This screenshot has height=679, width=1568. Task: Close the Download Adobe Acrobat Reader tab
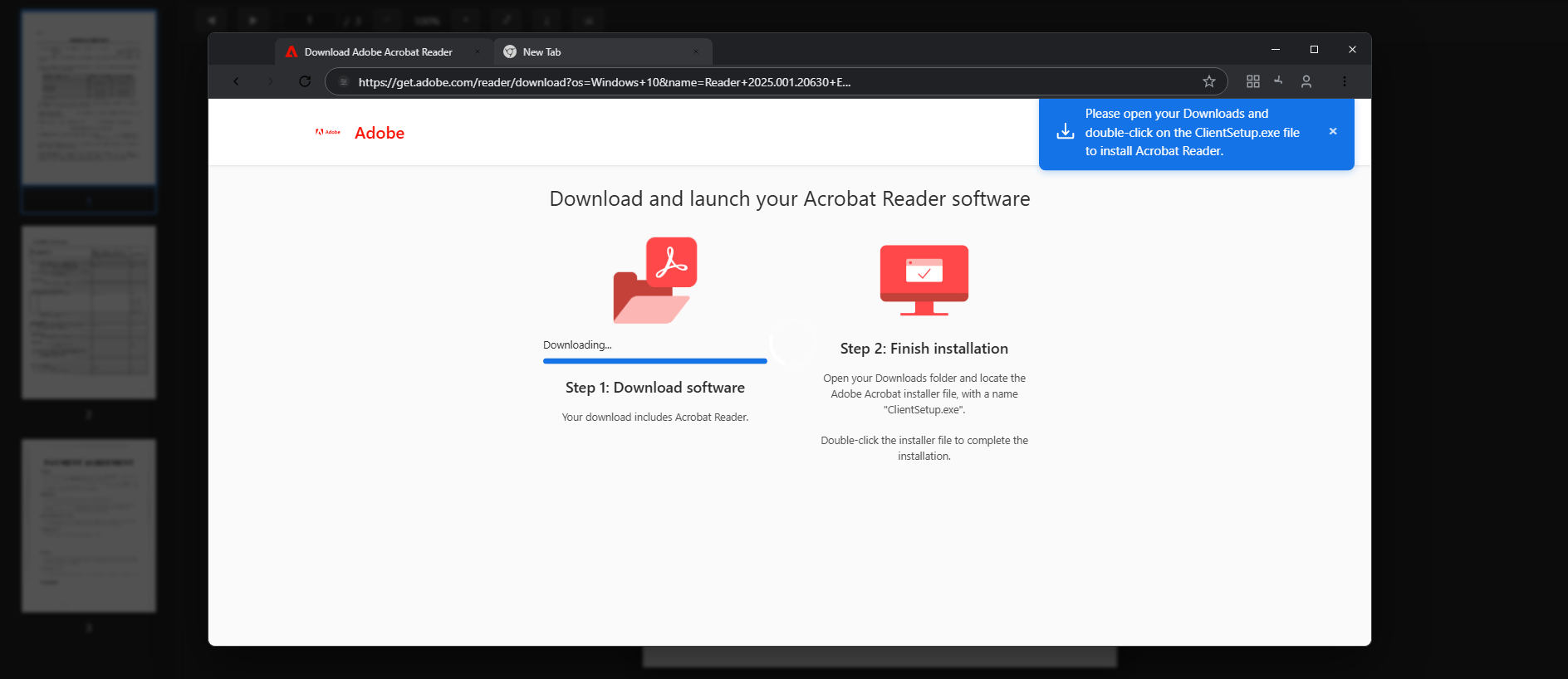(478, 51)
